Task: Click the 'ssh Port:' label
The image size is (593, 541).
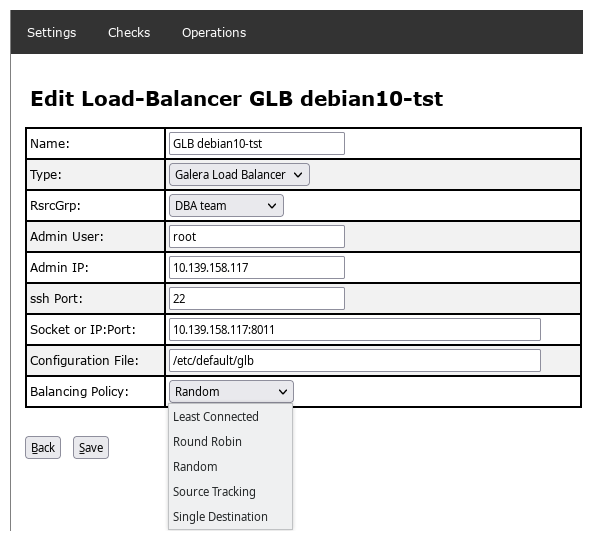Action: pos(56,299)
